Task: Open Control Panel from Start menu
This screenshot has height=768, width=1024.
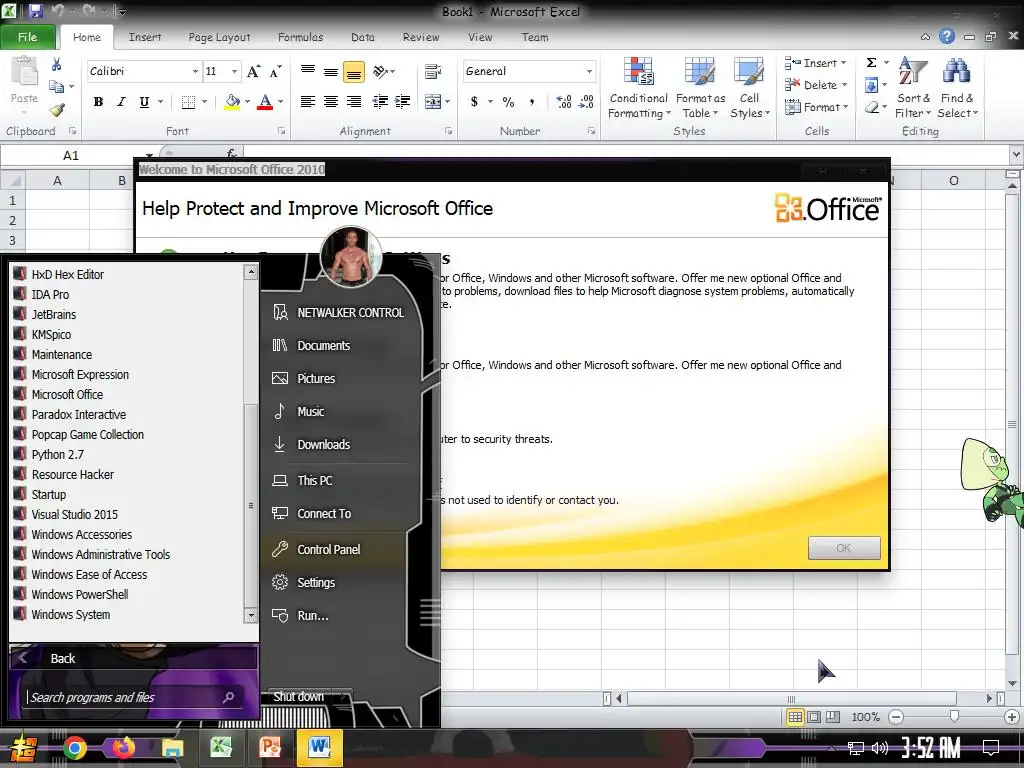Action: click(328, 549)
